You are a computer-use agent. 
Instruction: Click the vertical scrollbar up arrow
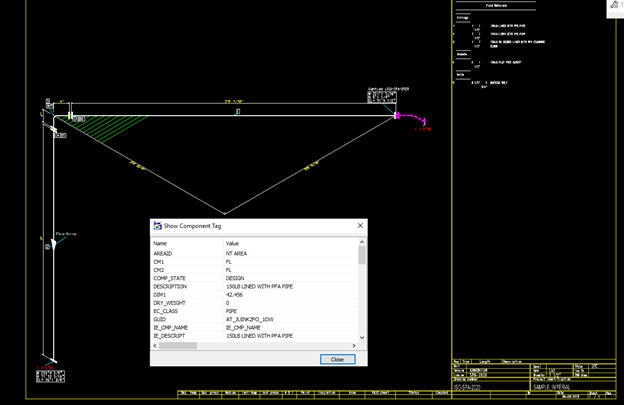click(362, 242)
